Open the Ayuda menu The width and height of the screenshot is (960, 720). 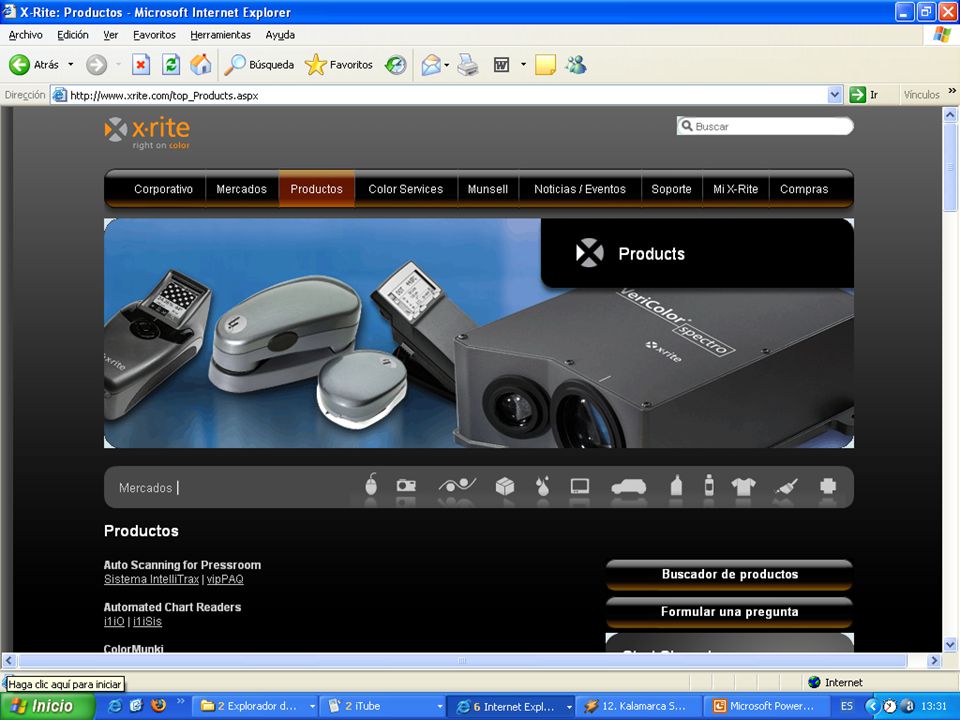[280, 35]
